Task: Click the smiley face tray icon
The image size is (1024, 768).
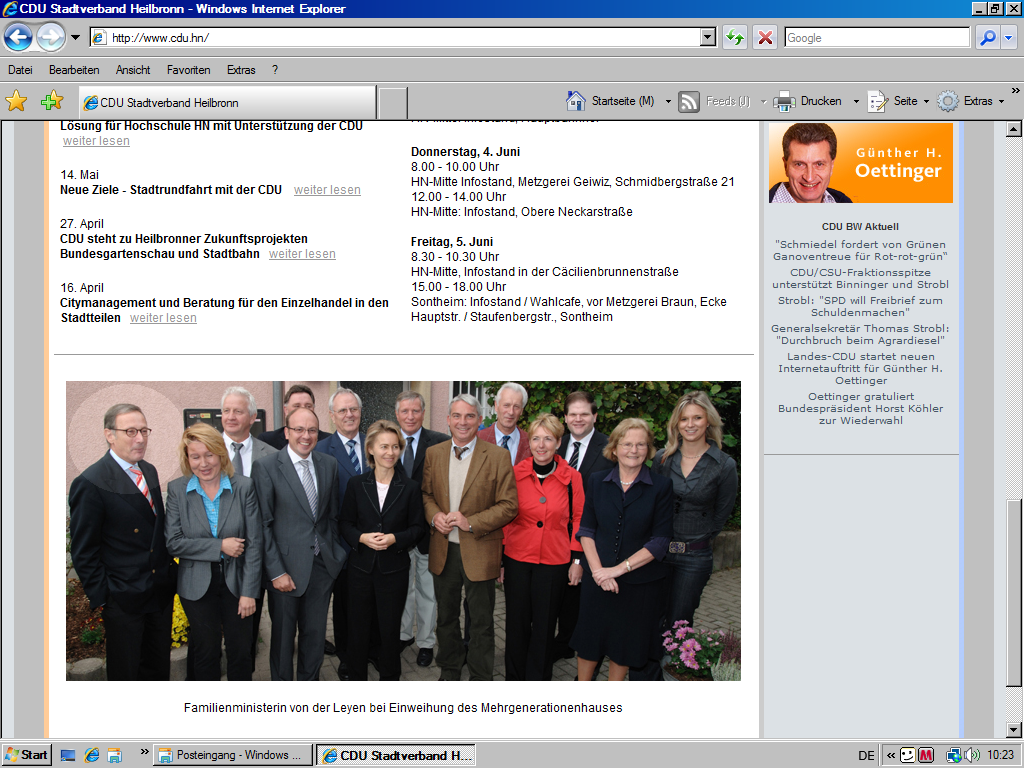Action: pos(907,756)
